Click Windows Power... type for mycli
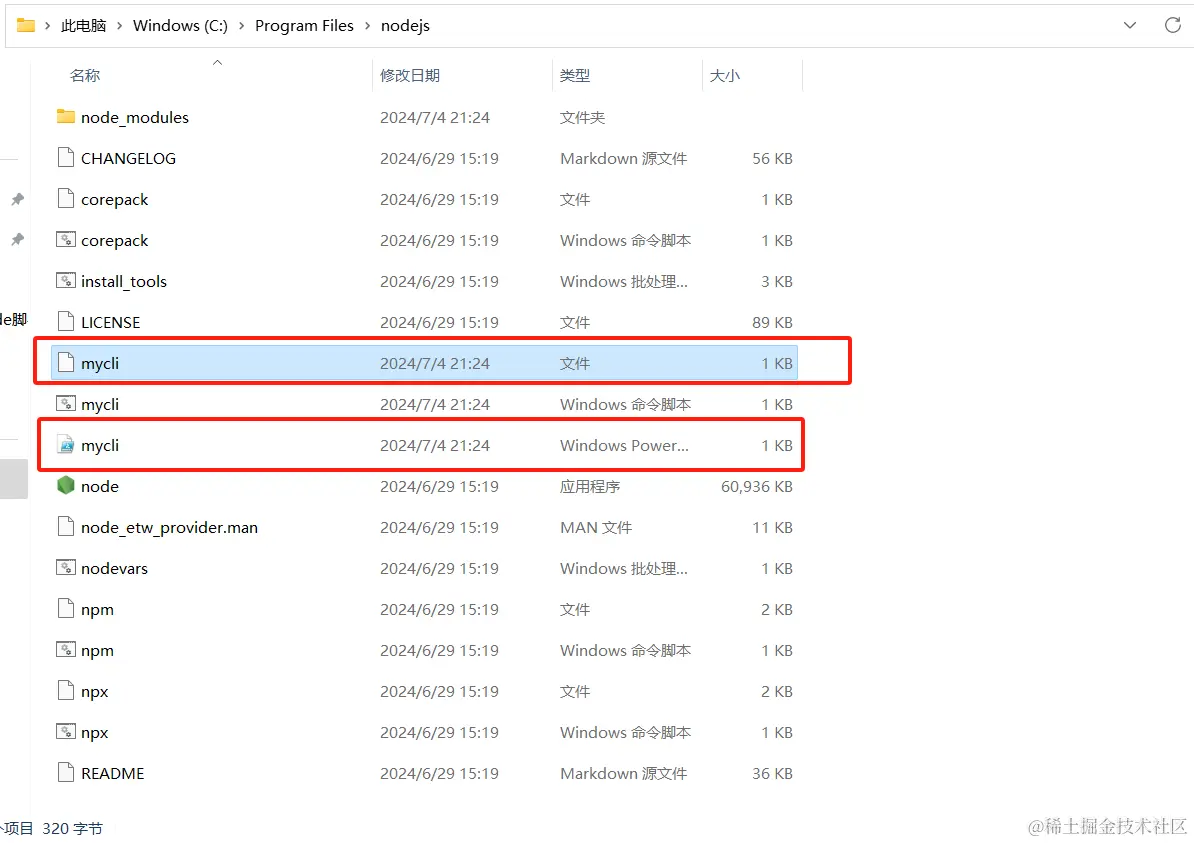This screenshot has height=843, width=1194. [x=624, y=445]
